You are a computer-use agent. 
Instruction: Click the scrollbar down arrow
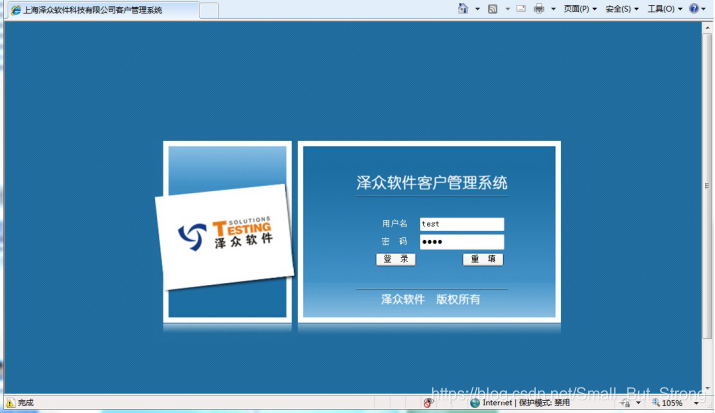tap(707, 388)
